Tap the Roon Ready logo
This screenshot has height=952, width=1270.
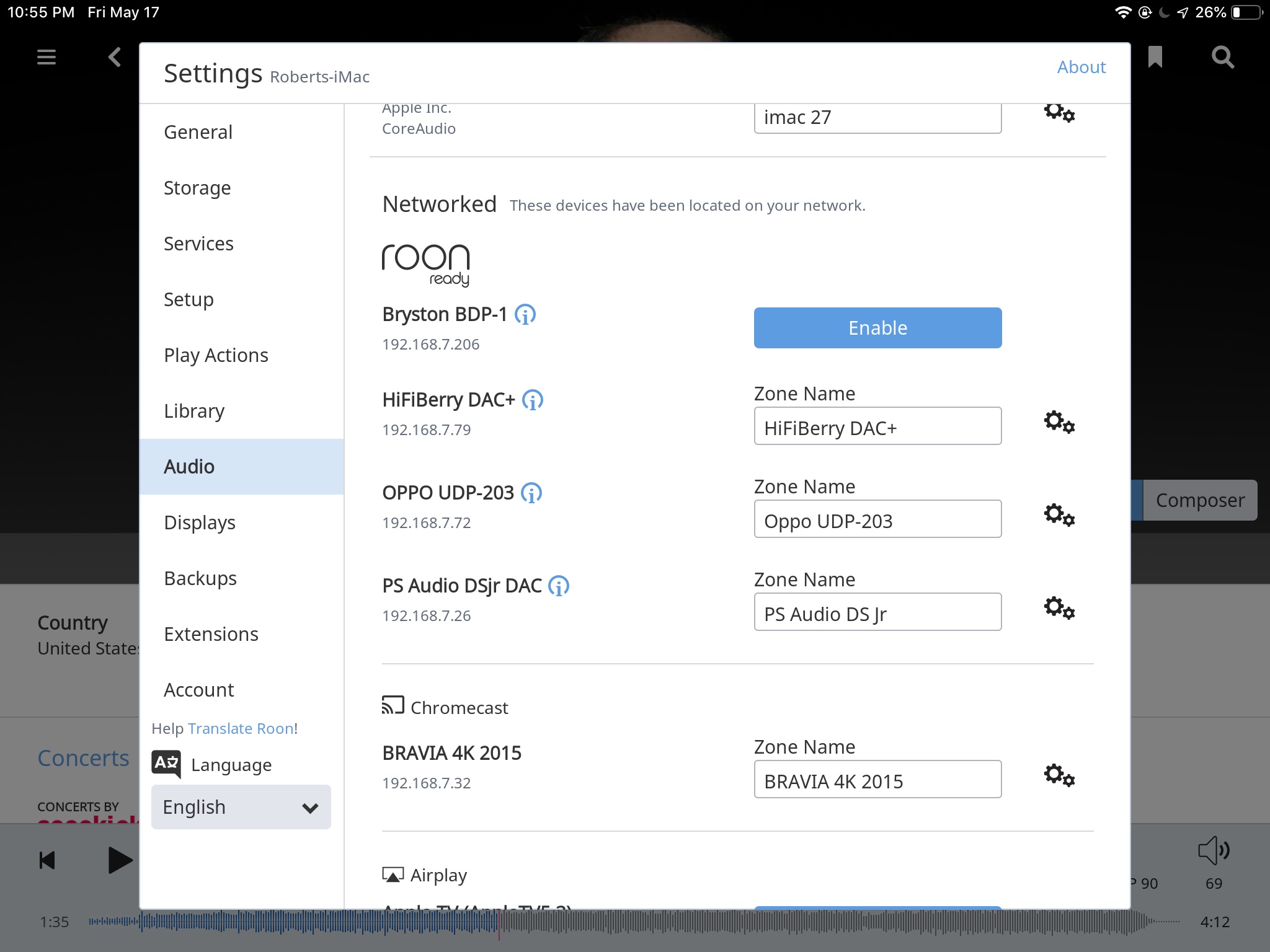tap(426, 265)
